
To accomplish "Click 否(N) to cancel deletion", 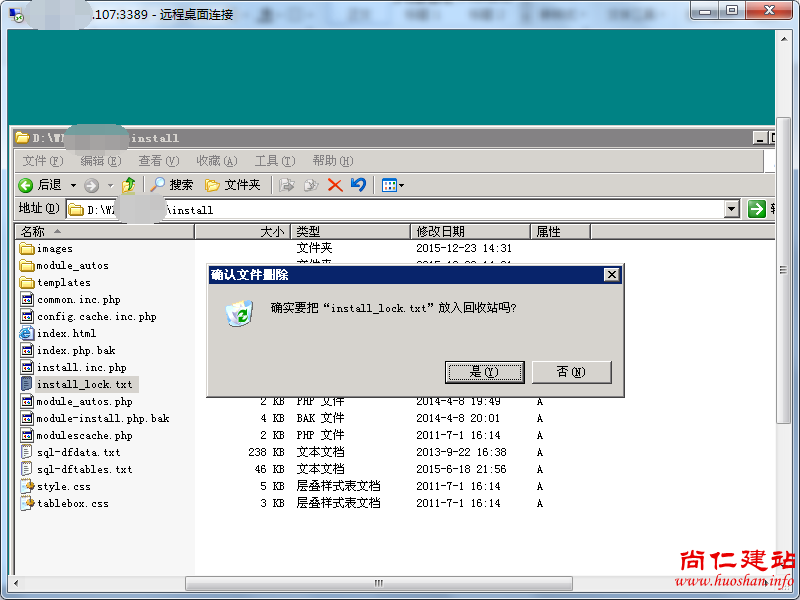I will 571,372.
